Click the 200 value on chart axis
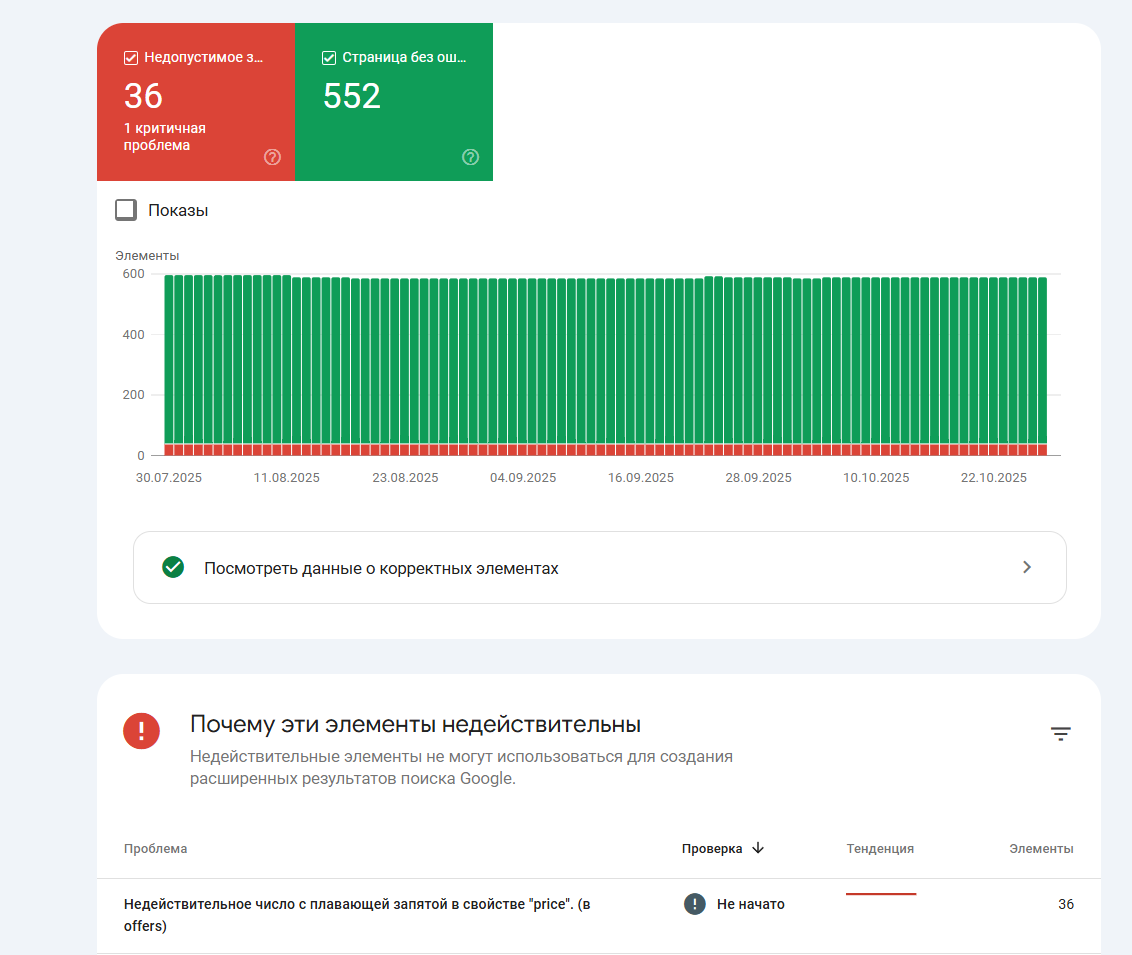 pos(134,395)
